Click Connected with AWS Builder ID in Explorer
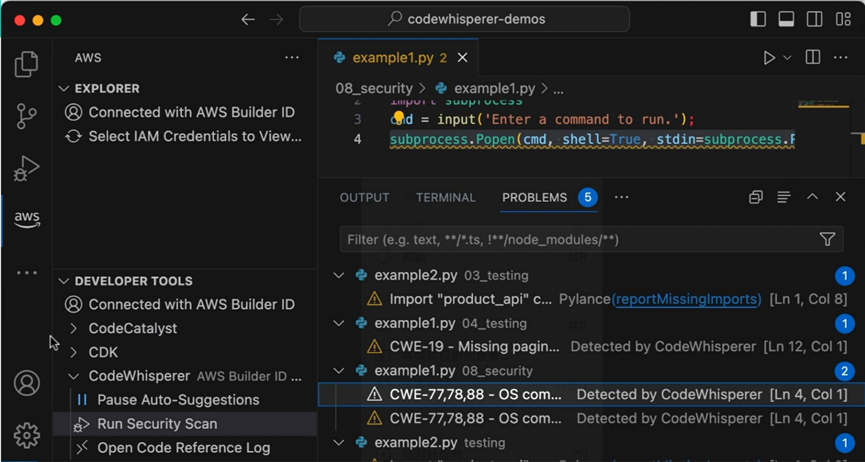Image resolution: width=865 pixels, height=462 pixels. pyautogui.click(x=191, y=112)
